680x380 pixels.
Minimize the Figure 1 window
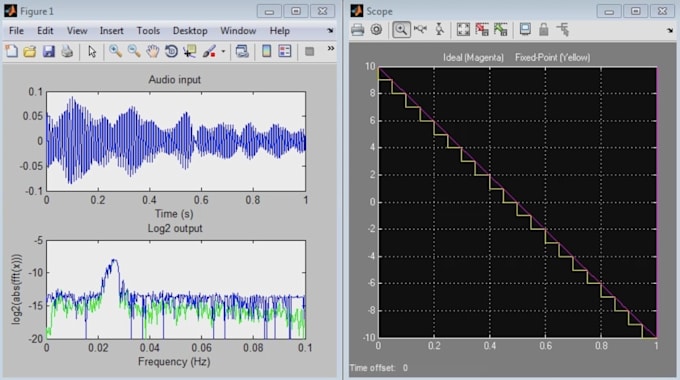pos(269,11)
